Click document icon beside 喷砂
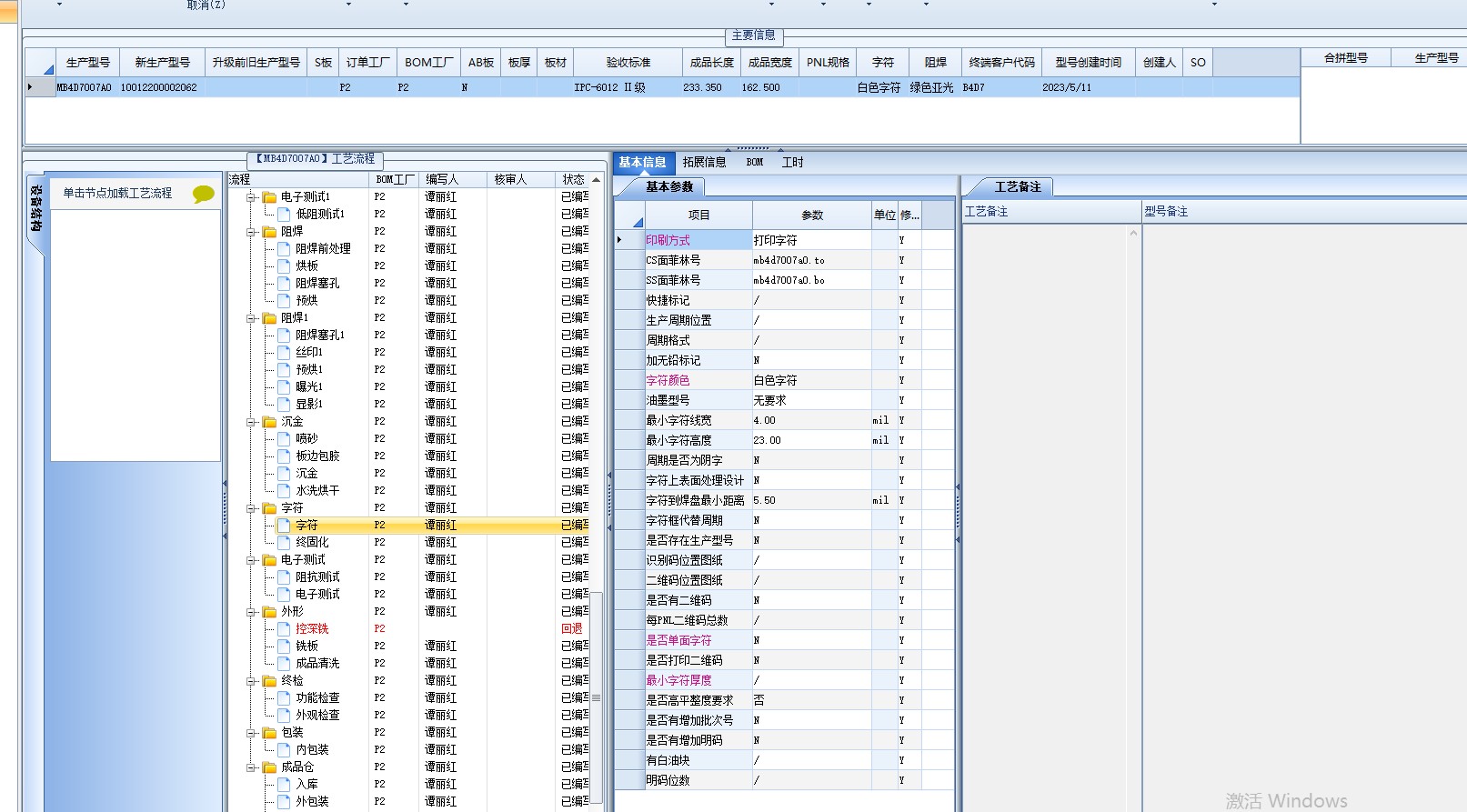This screenshot has height=812, width=1467. (x=284, y=438)
